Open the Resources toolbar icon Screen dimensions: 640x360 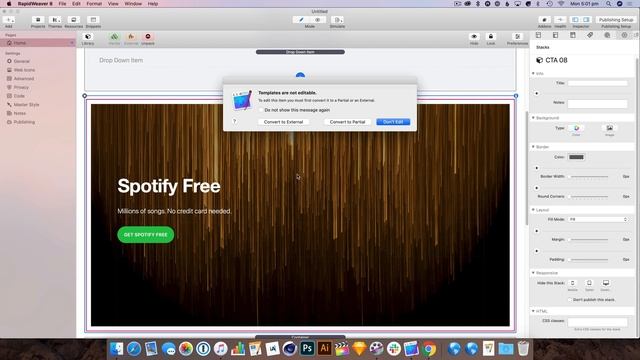click(73, 20)
